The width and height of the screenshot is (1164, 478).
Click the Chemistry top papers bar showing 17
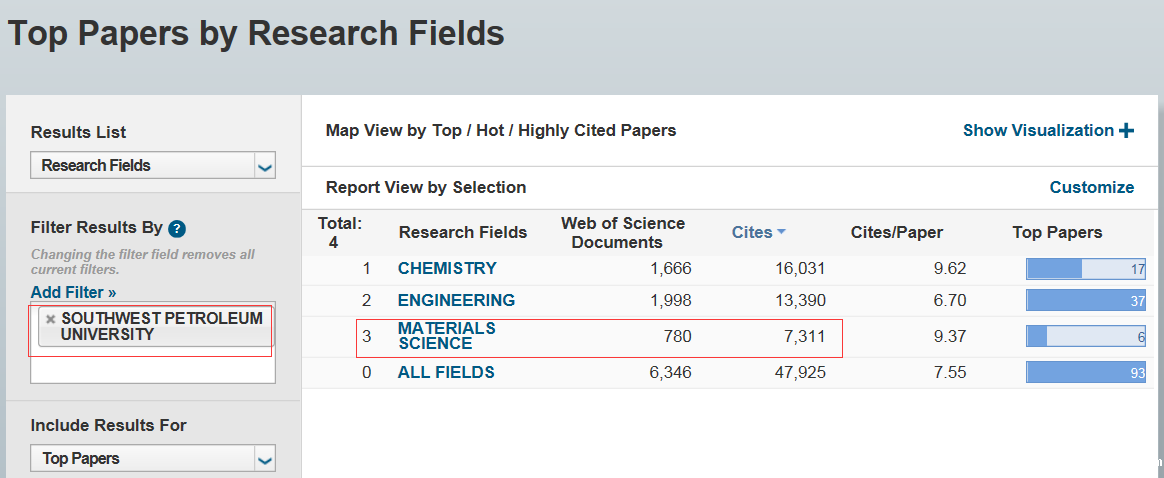pos(1085,269)
